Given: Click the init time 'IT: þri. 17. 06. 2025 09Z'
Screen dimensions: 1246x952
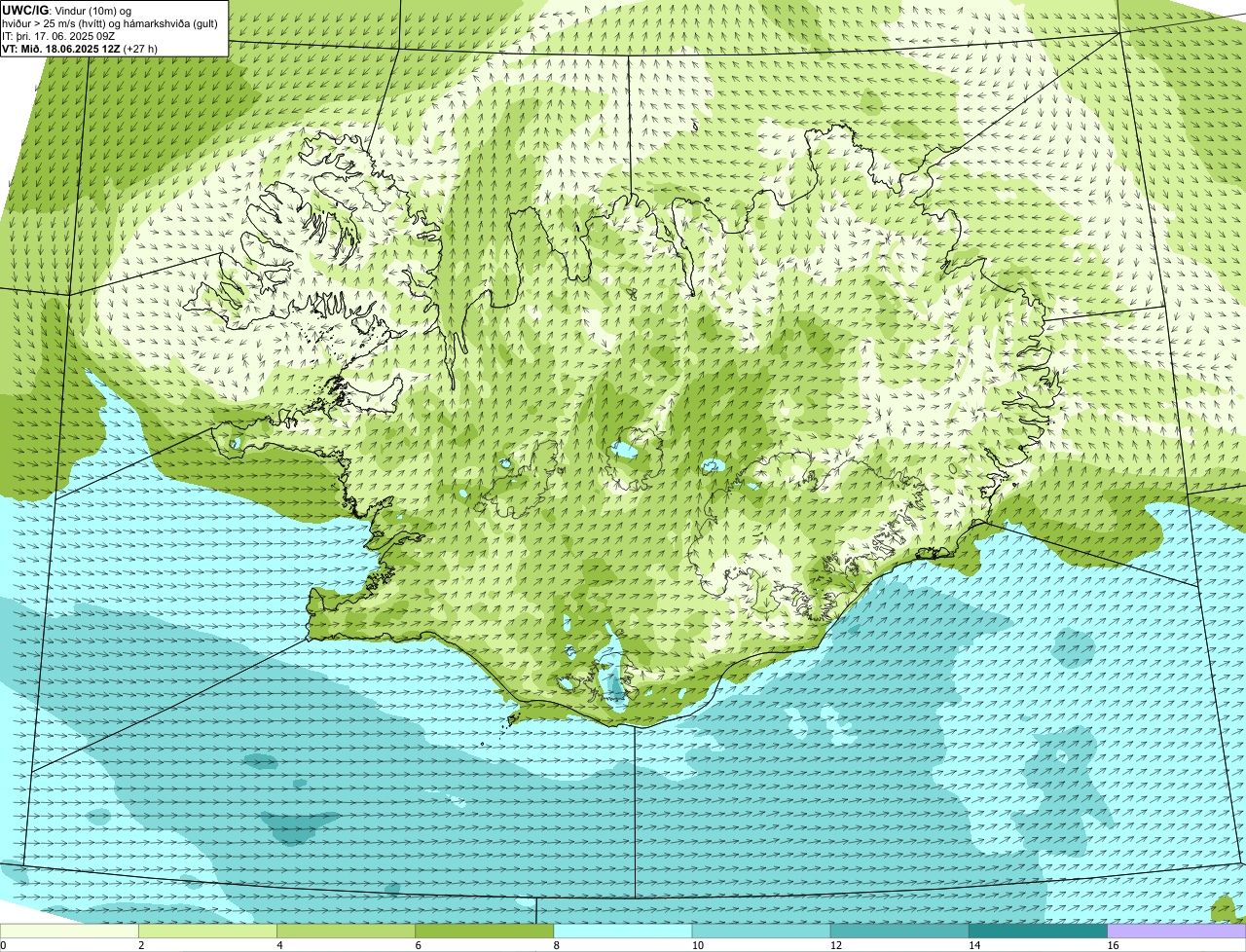Looking at the screenshot, I should tap(59, 35).
